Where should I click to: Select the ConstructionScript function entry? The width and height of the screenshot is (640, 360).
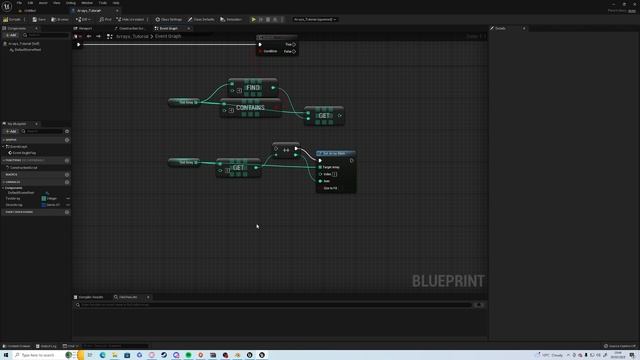pos(22,167)
